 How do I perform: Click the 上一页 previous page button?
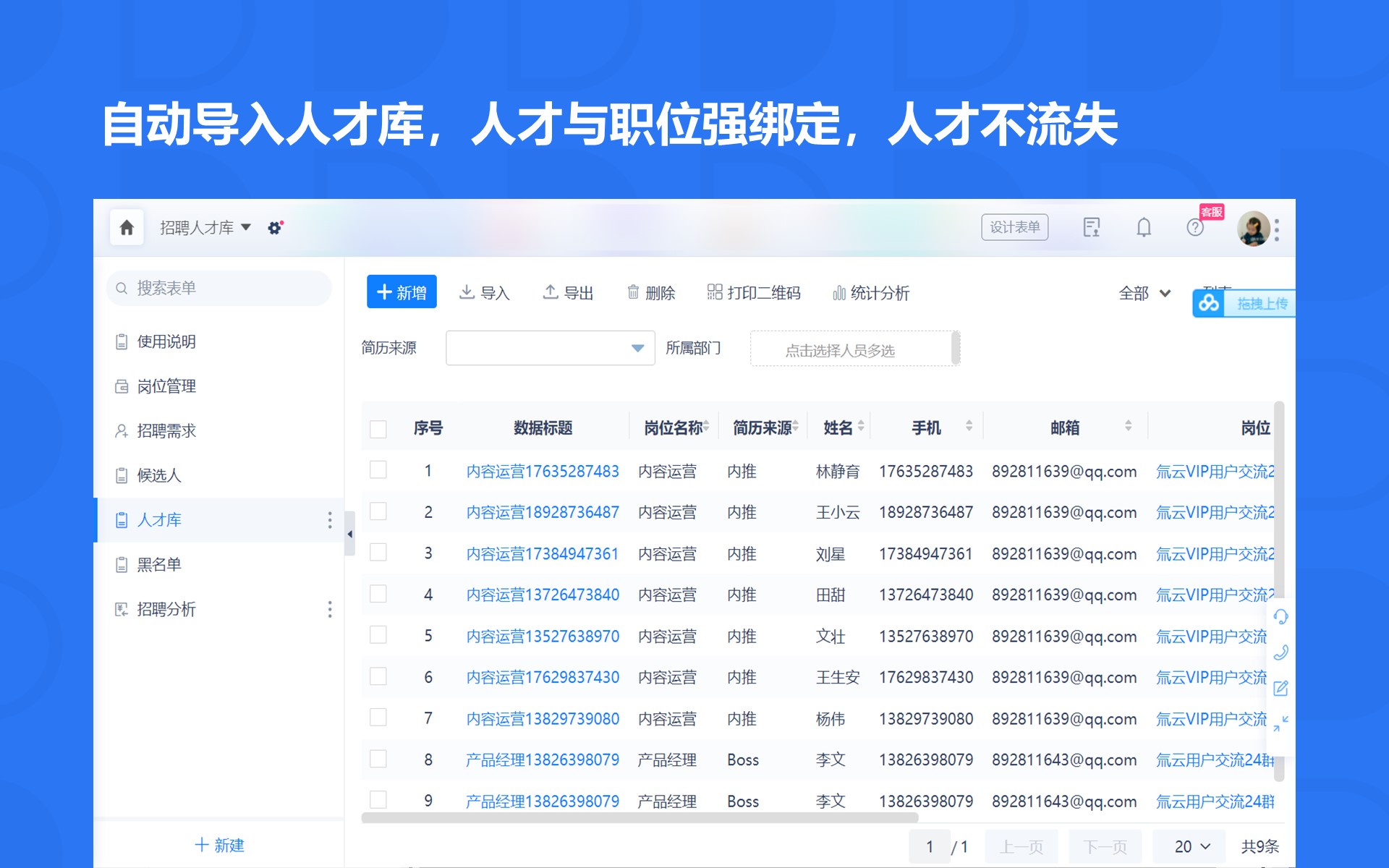point(1021,846)
